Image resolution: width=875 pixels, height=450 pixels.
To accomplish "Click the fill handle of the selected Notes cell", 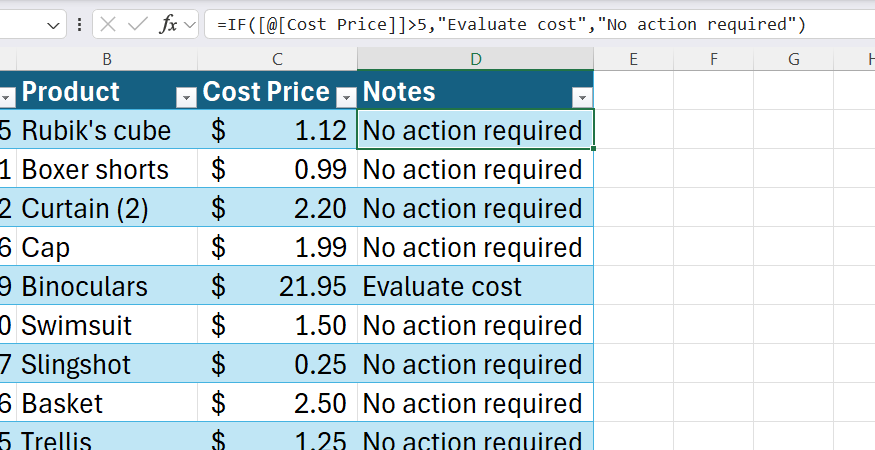I will pyautogui.click(x=593, y=149).
